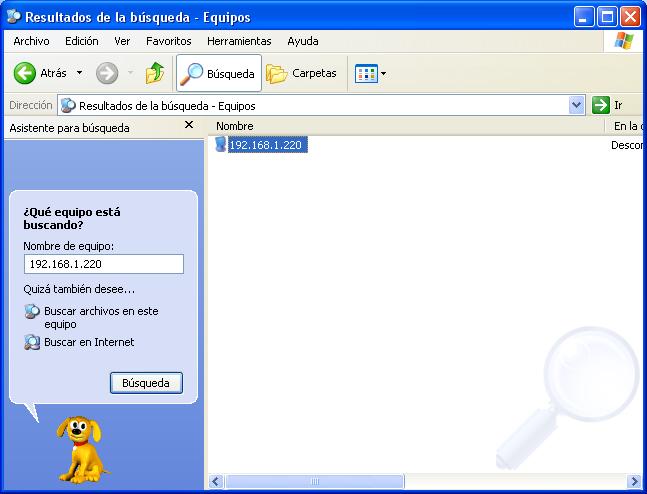Click the forward navigation arrow icon
This screenshot has height=494, width=647.
pyautogui.click(x=107, y=73)
